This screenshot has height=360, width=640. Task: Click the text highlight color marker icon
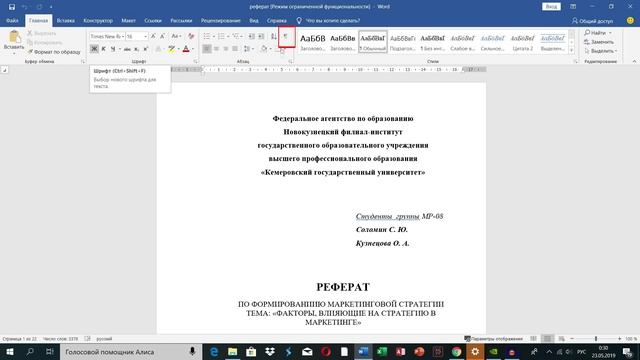(x=171, y=49)
